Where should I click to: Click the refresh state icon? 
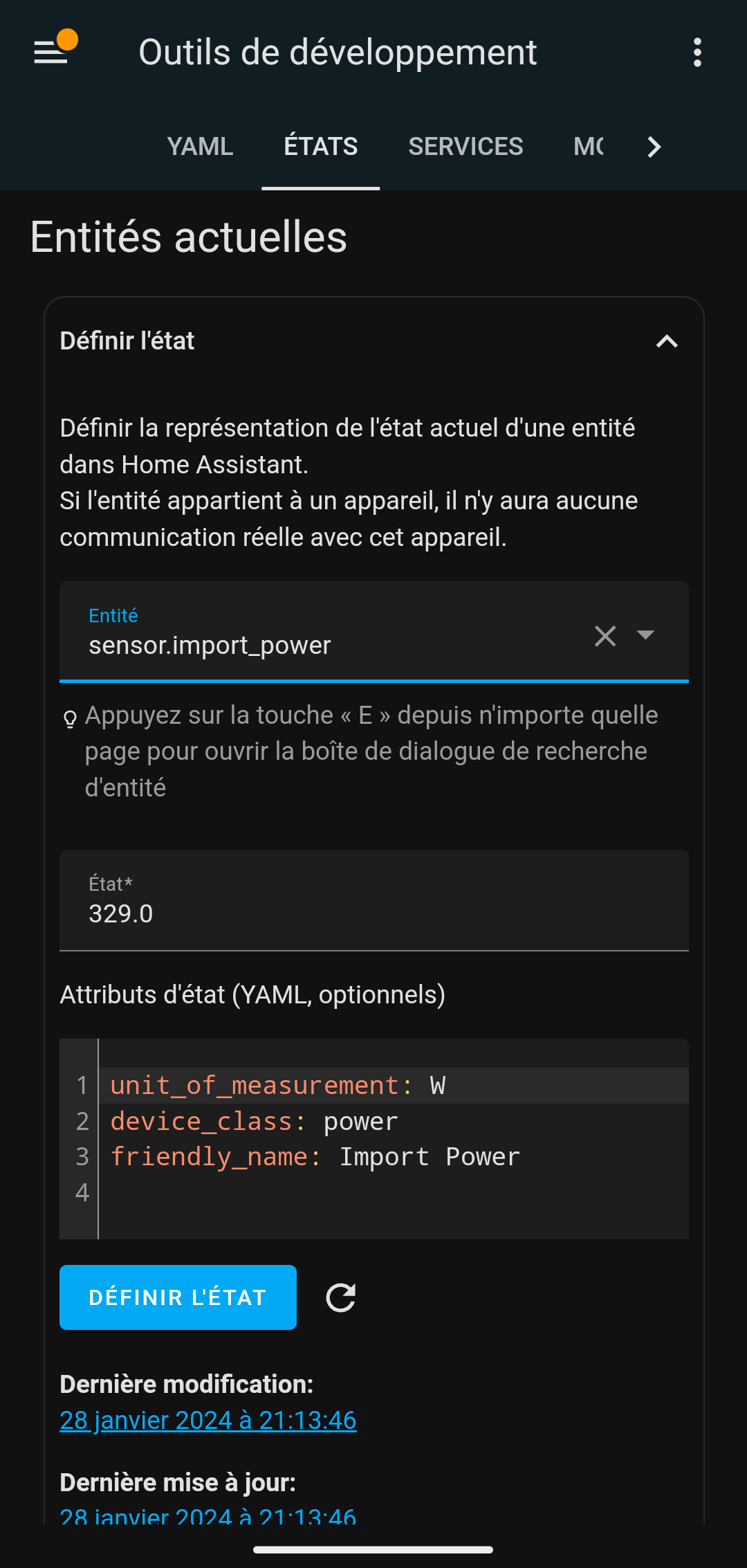340,1297
